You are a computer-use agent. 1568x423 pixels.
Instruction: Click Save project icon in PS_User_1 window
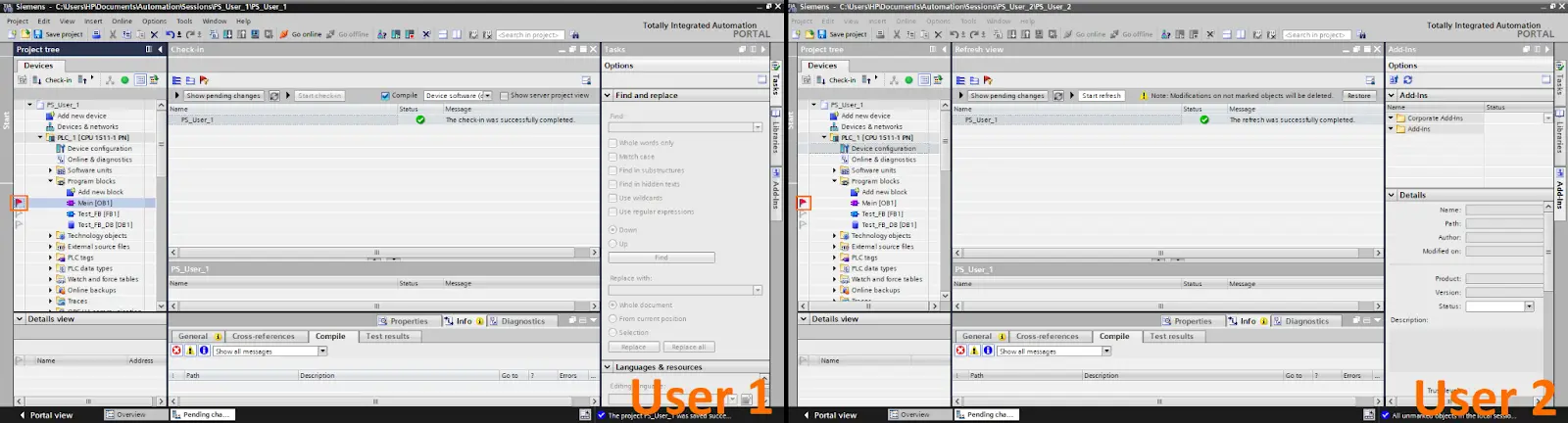(x=38, y=34)
